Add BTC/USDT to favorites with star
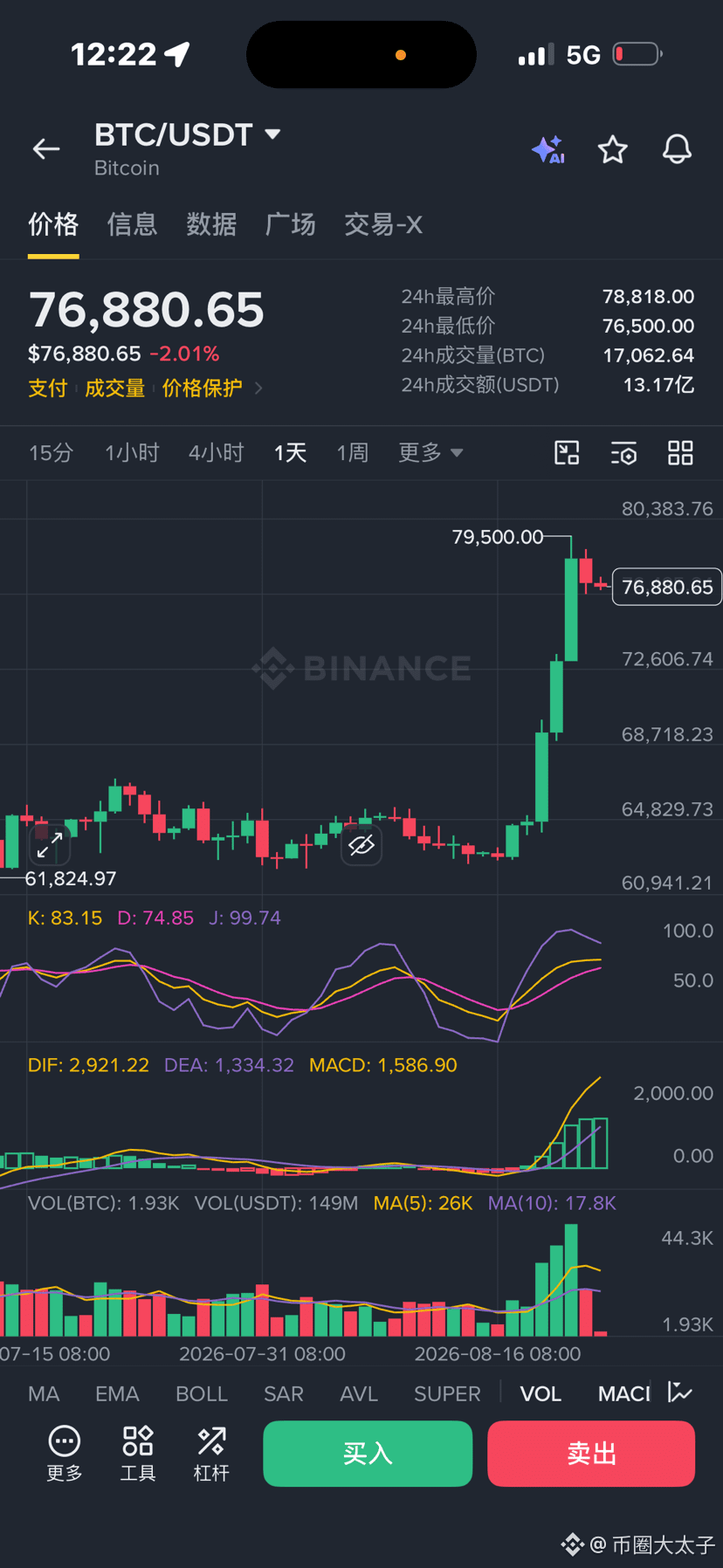The height and width of the screenshot is (1568, 723). click(x=613, y=149)
